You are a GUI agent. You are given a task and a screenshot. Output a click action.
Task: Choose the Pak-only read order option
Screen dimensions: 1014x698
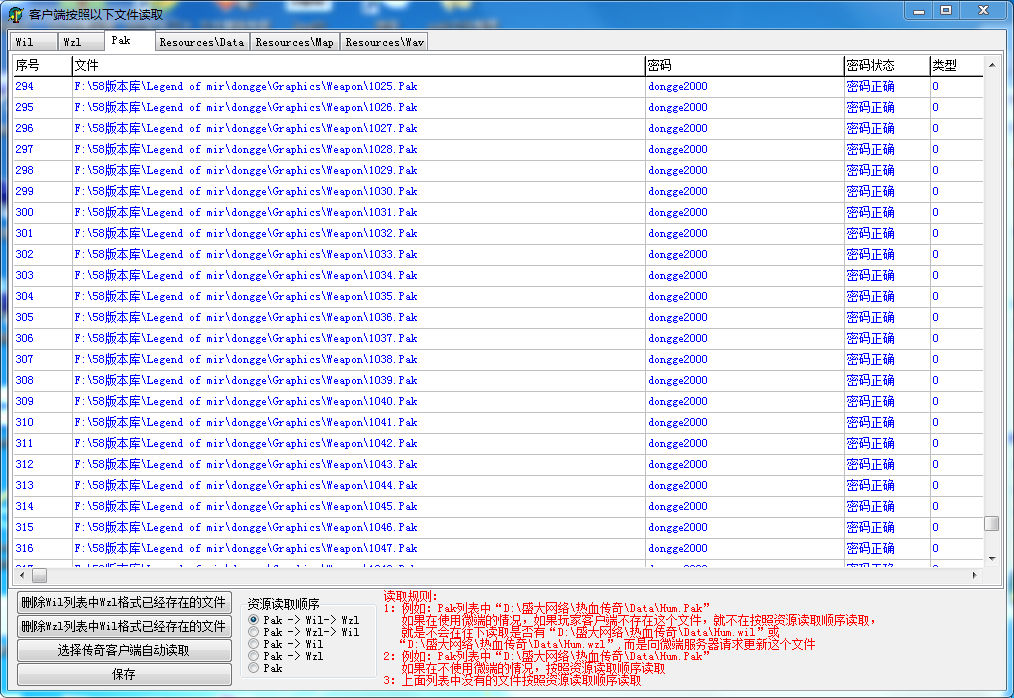(254, 668)
